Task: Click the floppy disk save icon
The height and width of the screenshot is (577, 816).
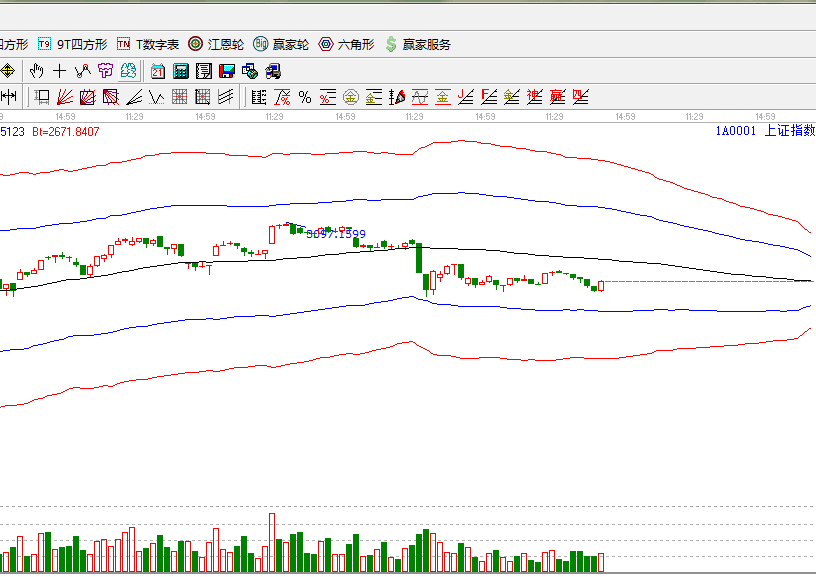Action: (x=227, y=71)
